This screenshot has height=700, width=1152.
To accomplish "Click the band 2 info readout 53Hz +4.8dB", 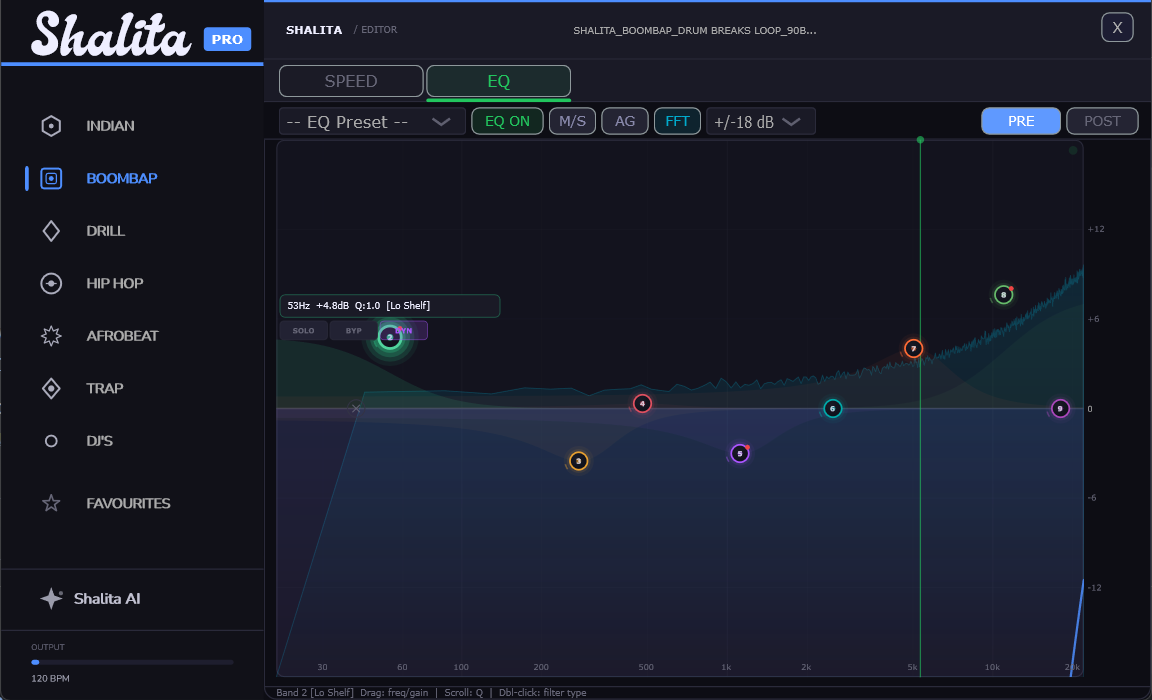I will (389, 306).
